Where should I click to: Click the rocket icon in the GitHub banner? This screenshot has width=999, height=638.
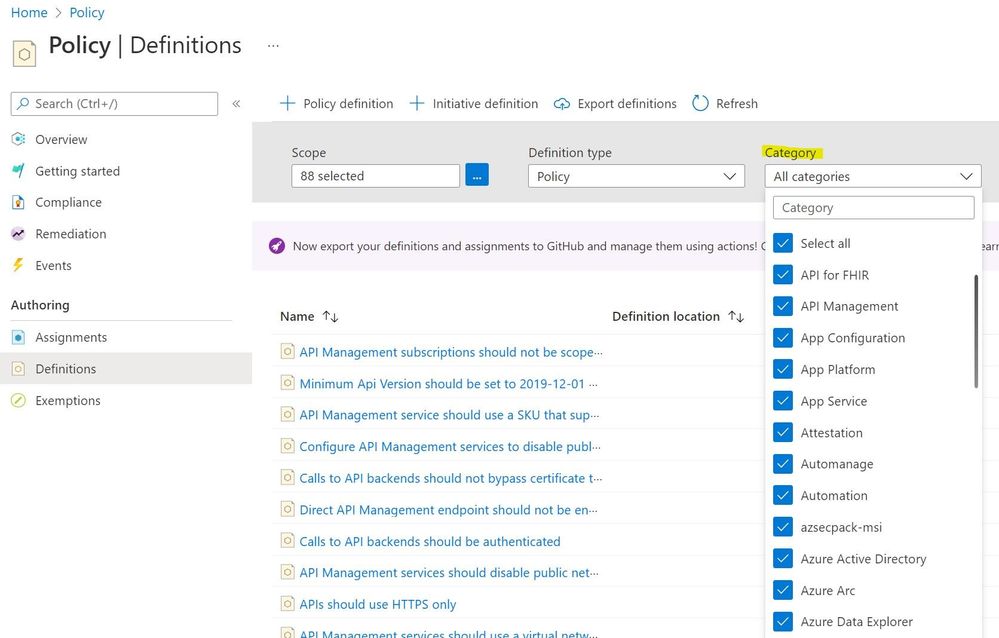click(x=277, y=245)
